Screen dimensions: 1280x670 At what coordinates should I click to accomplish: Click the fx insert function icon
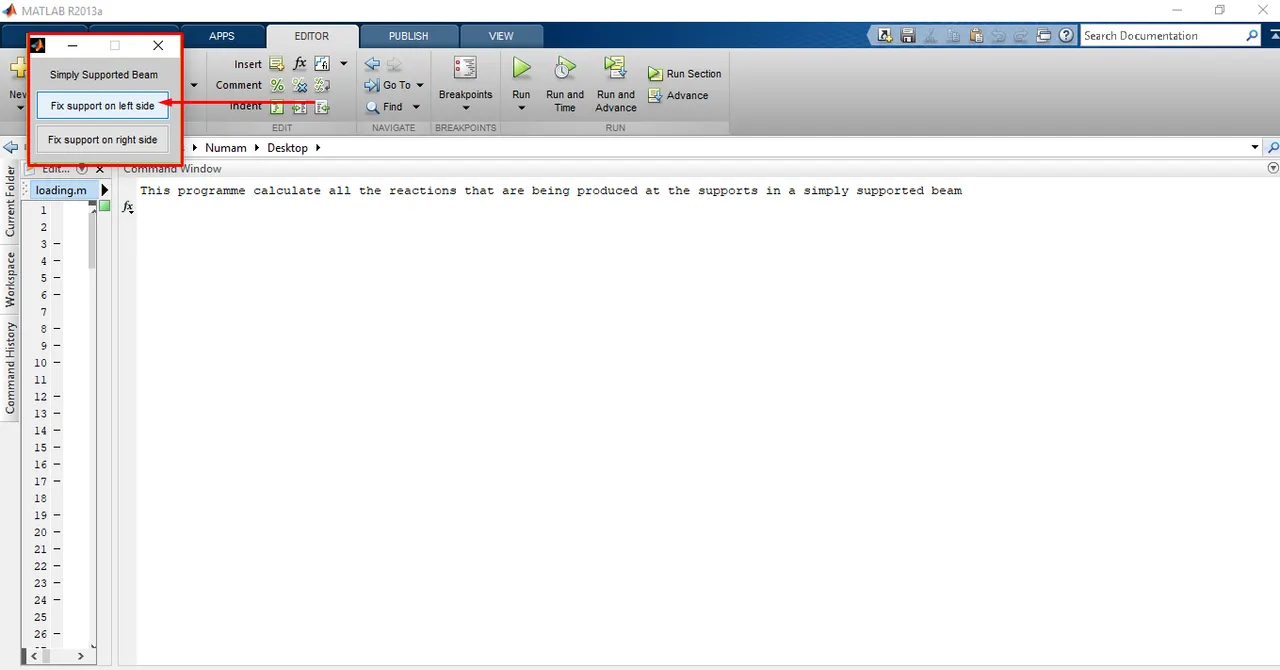pos(300,64)
